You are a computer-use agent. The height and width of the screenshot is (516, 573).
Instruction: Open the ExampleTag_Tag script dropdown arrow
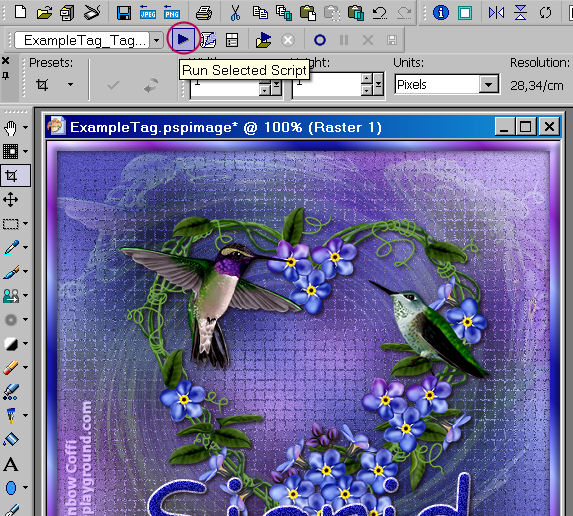(156, 40)
